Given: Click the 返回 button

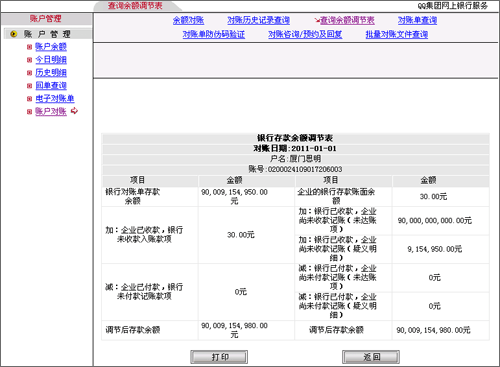Looking at the screenshot, I should point(371,357).
